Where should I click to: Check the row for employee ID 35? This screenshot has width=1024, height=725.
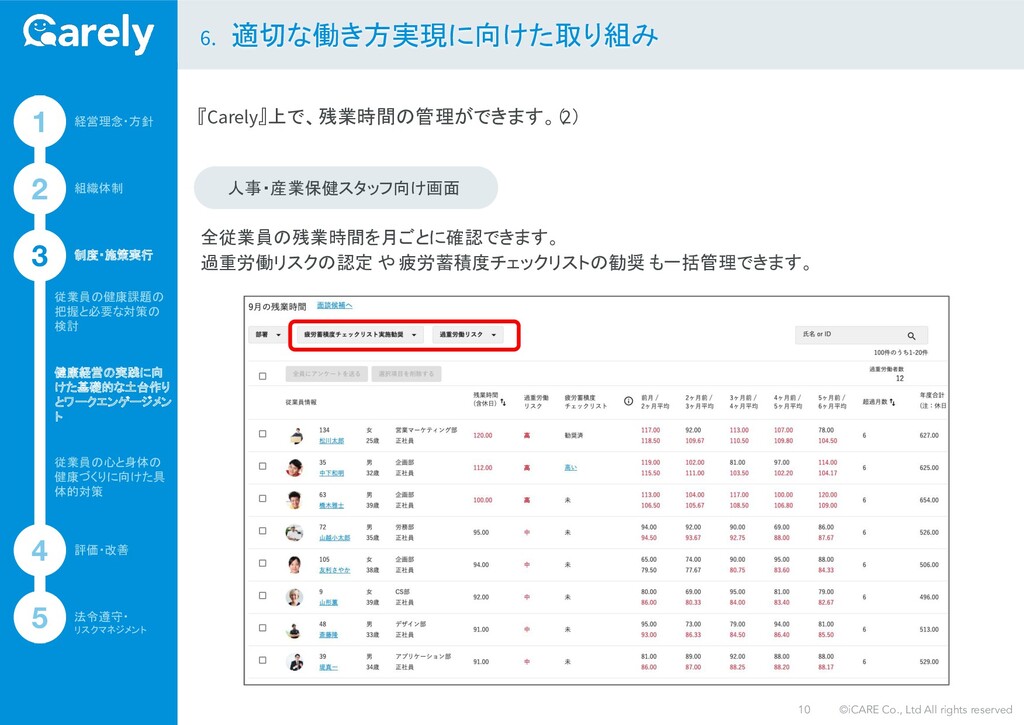click(x=263, y=466)
